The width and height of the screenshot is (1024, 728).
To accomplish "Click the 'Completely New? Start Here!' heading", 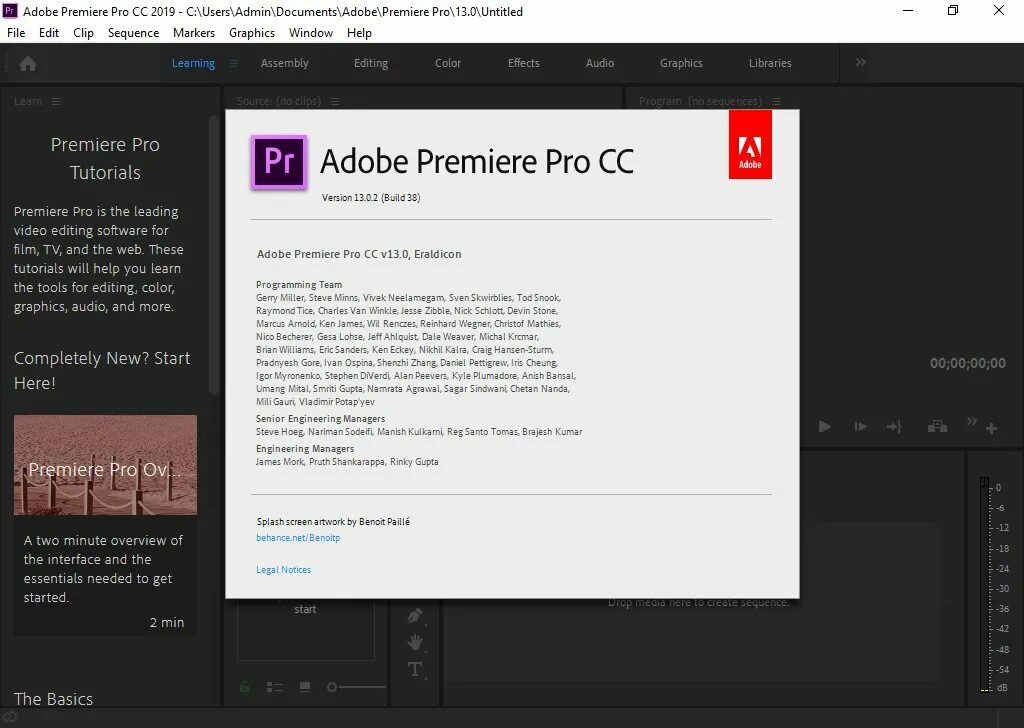I will [x=102, y=370].
